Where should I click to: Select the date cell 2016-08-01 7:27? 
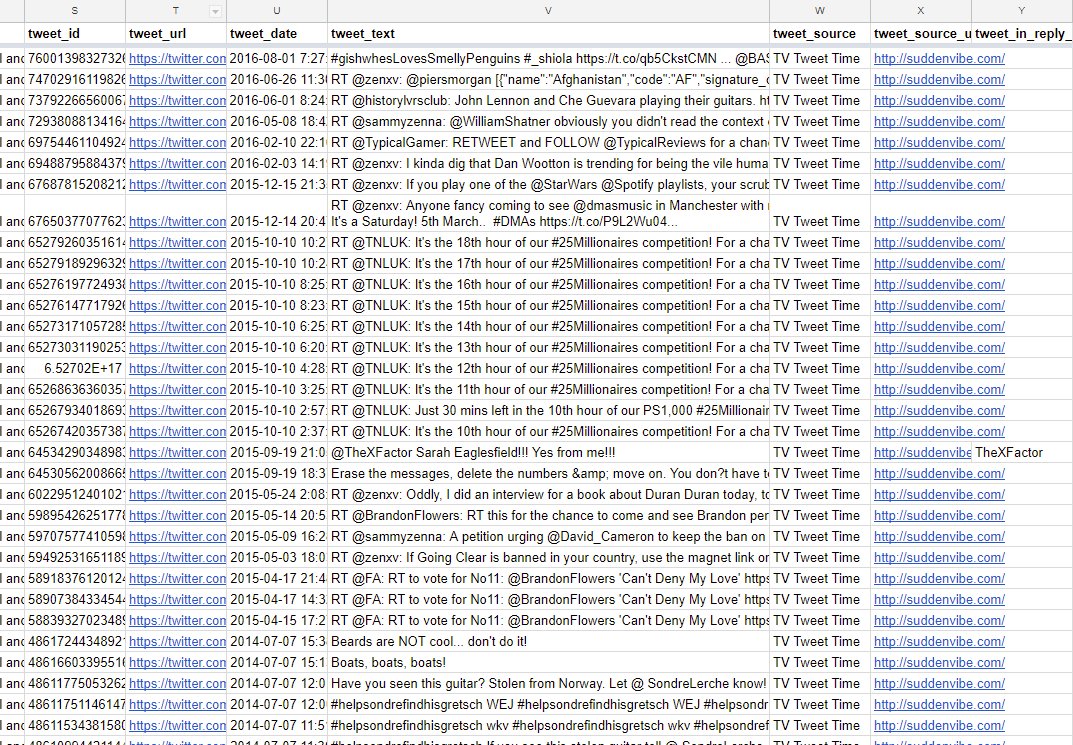pyautogui.click(x=276, y=59)
